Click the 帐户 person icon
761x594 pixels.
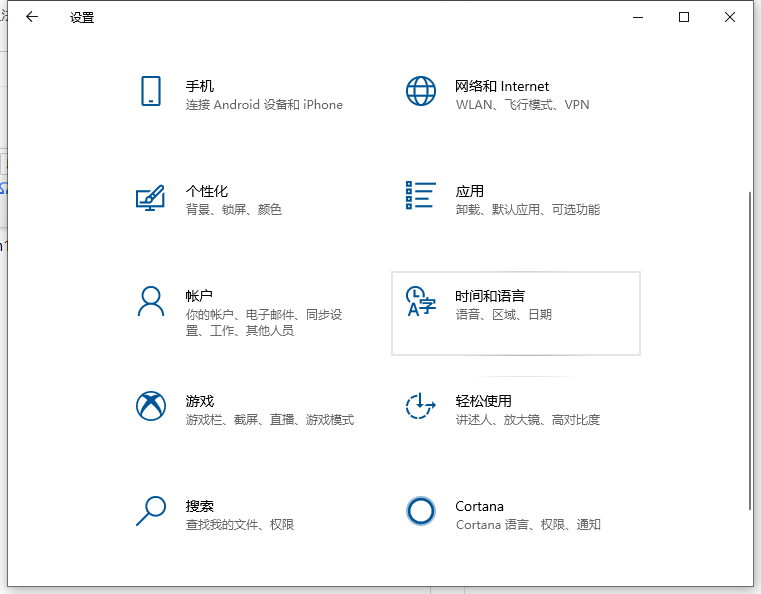point(150,301)
